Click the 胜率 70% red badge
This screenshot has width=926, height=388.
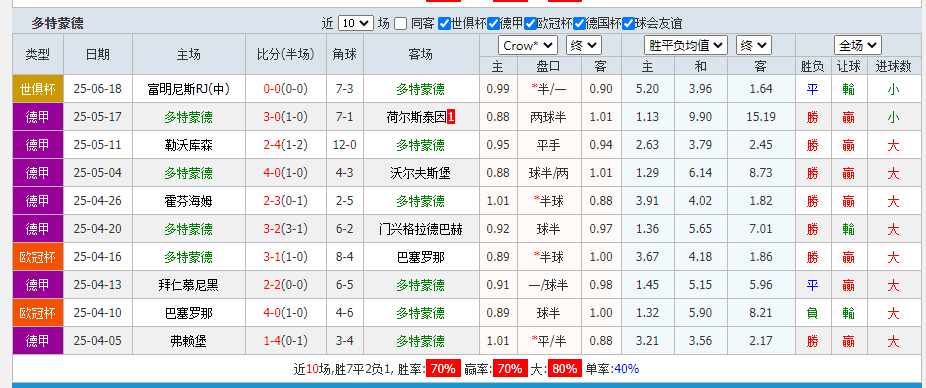point(442,369)
